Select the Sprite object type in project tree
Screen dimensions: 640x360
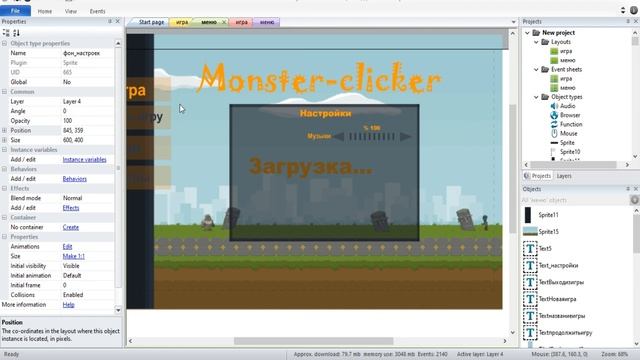point(567,143)
